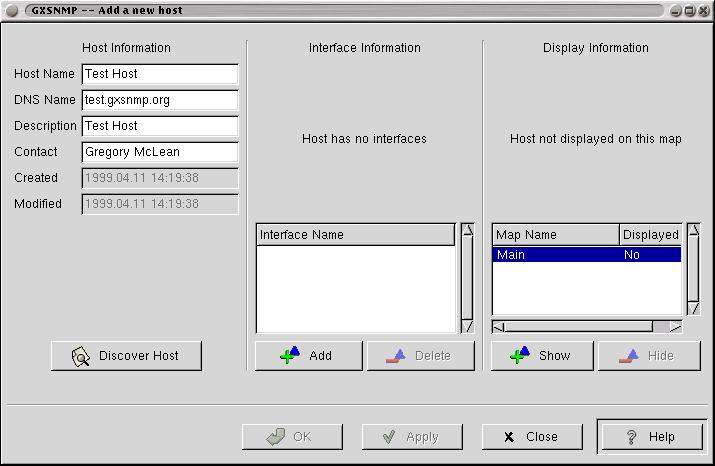Click the Add interface plus icon
Screen dimensions: 715x466
tap(290, 355)
